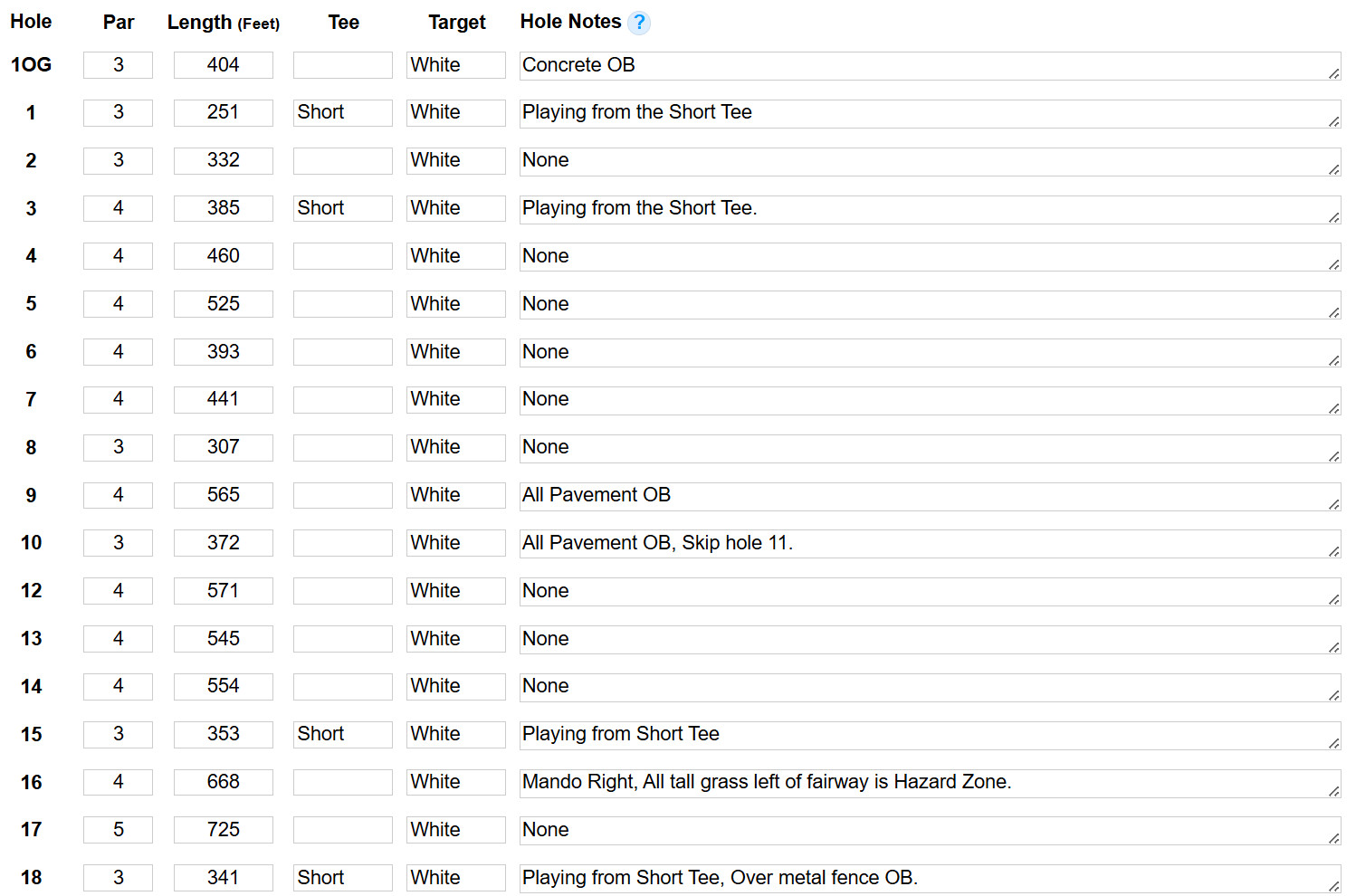Click the empty Tee field for hole 12
This screenshot has height=896, width=1356.
point(342,591)
